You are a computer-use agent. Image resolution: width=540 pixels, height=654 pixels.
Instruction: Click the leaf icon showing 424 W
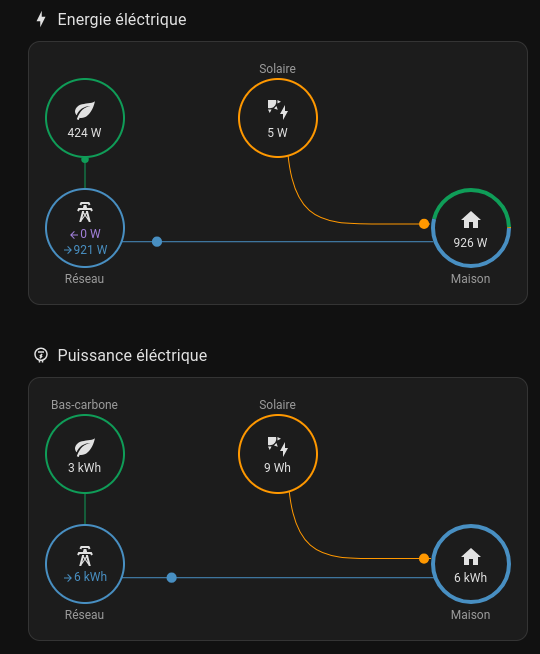(85, 111)
